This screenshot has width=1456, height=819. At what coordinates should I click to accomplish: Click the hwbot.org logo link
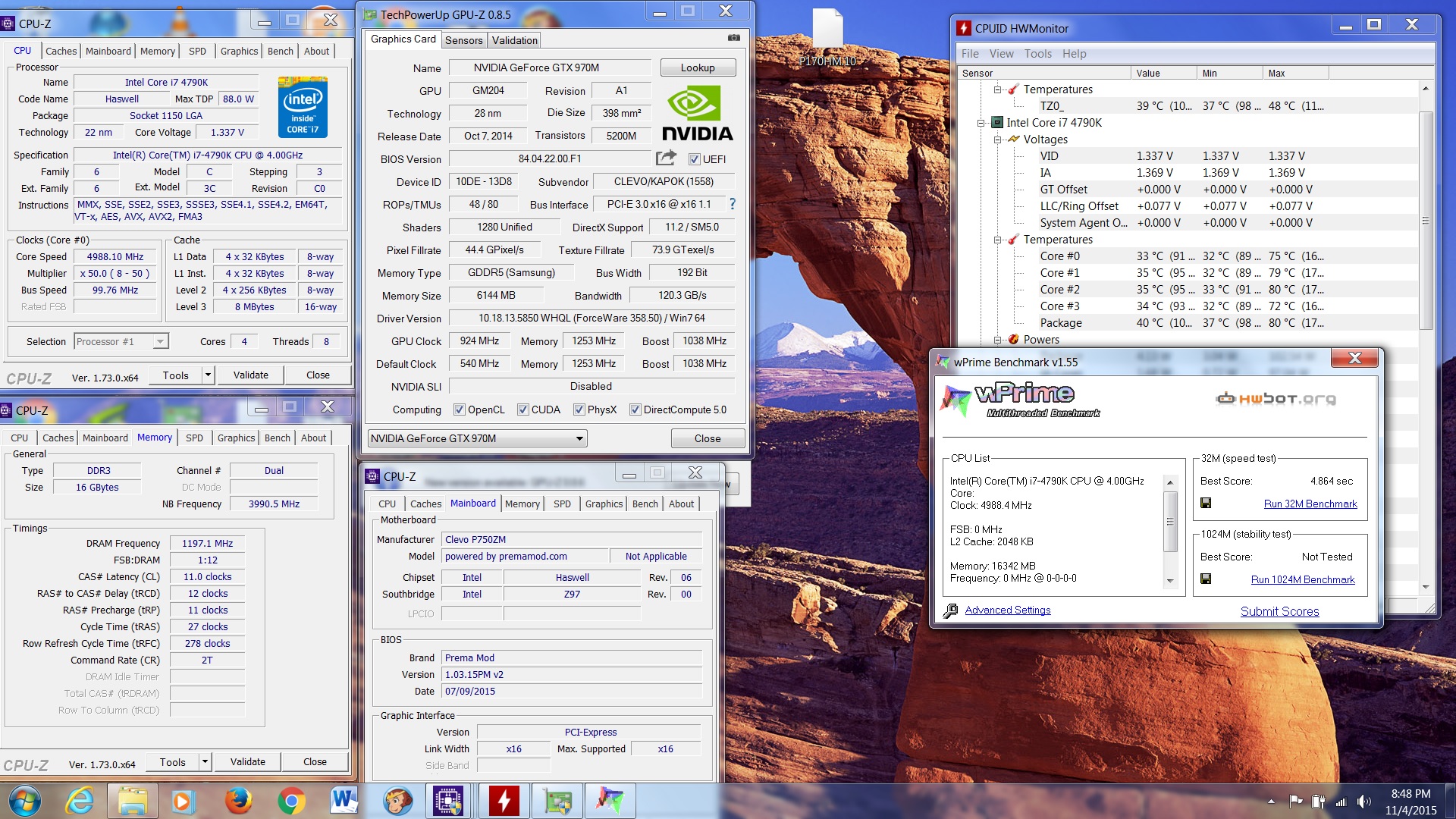[x=1276, y=398]
